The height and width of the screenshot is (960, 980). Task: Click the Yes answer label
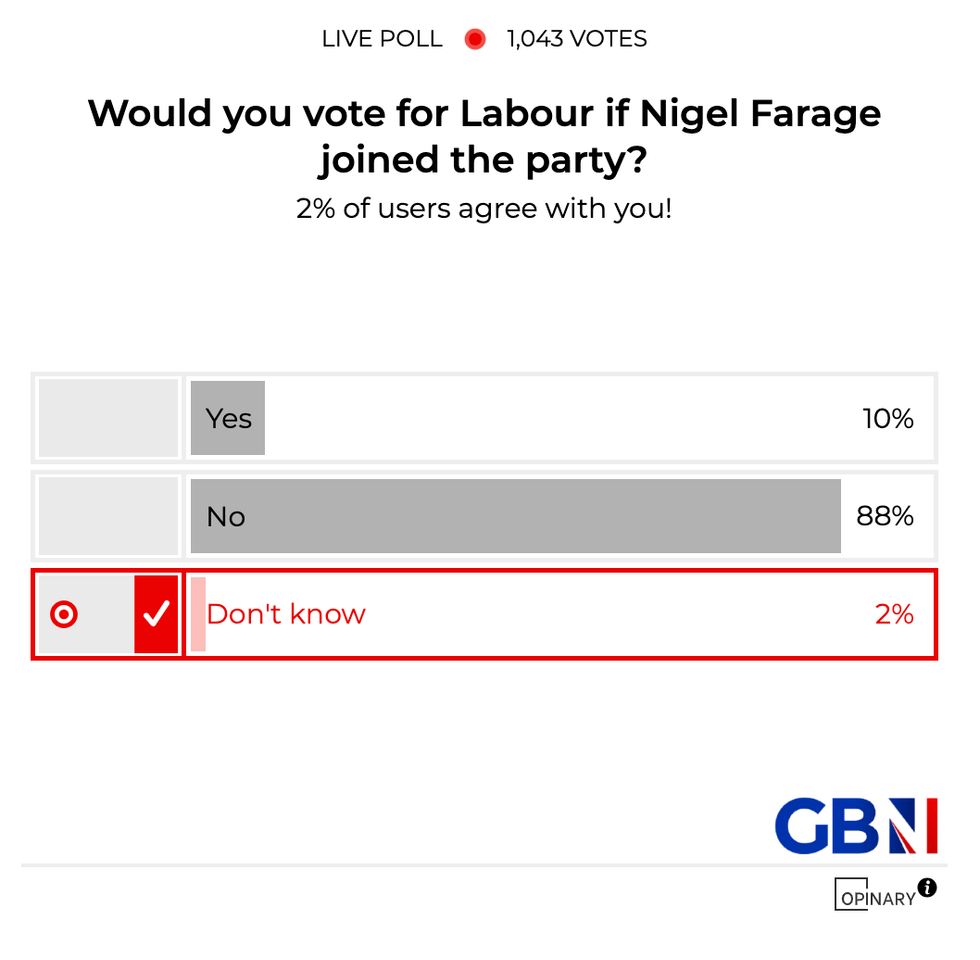point(229,418)
